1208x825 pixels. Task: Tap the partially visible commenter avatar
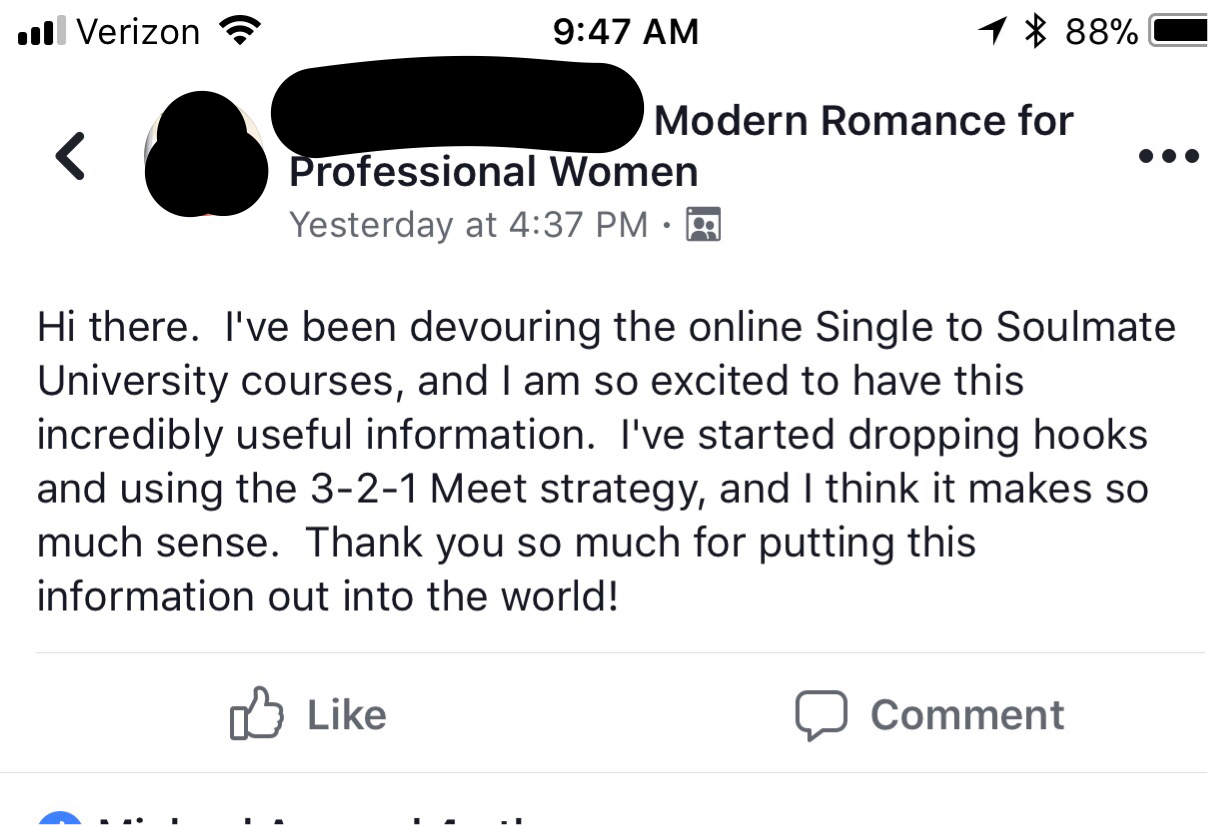(x=59, y=816)
